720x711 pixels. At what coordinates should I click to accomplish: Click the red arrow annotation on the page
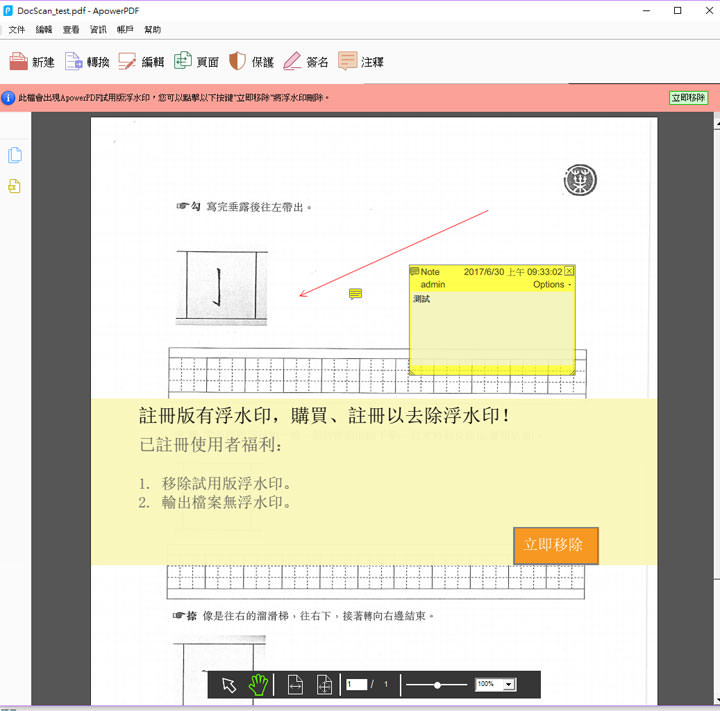point(394,254)
